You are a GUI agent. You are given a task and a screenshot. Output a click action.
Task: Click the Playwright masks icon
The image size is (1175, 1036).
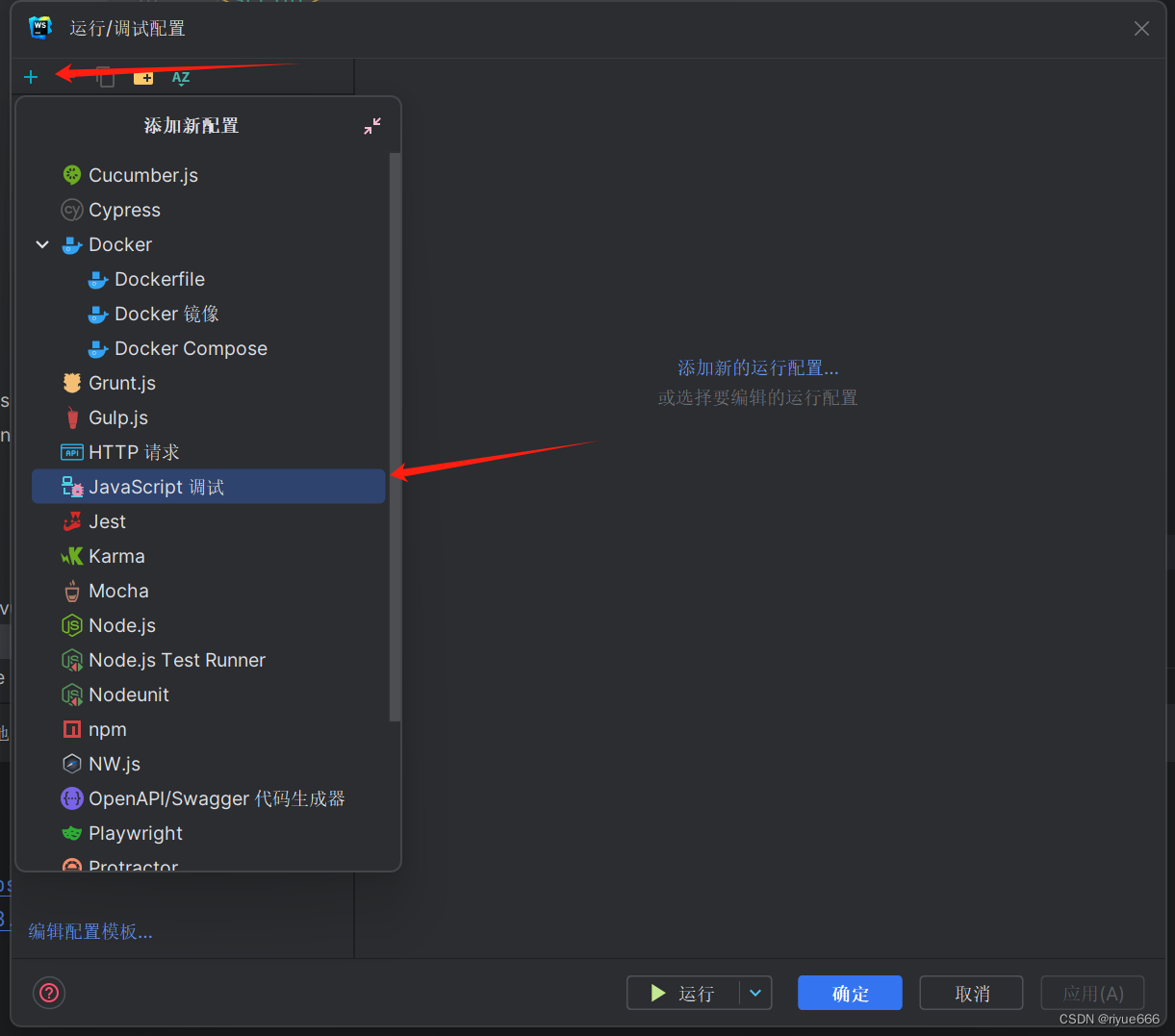72,833
